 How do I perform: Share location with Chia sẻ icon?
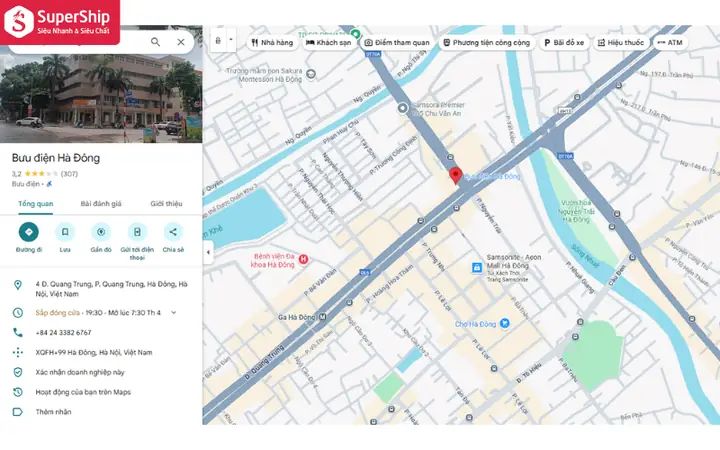(x=173, y=232)
